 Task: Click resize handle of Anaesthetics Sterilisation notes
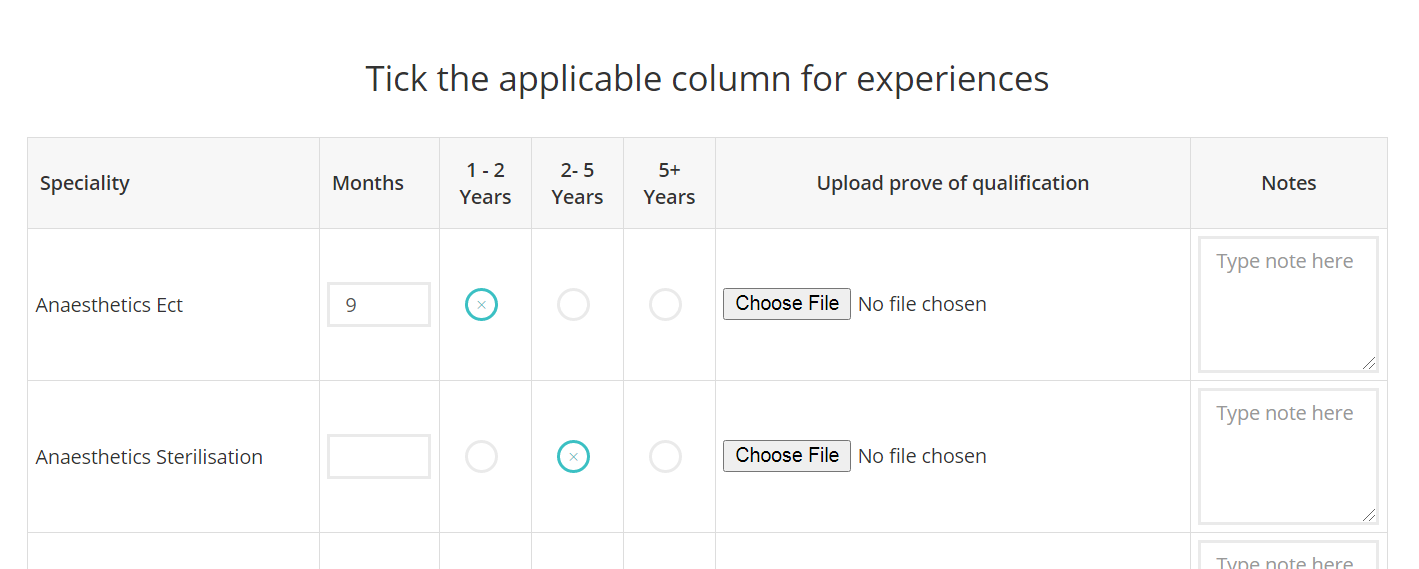pos(1369,515)
